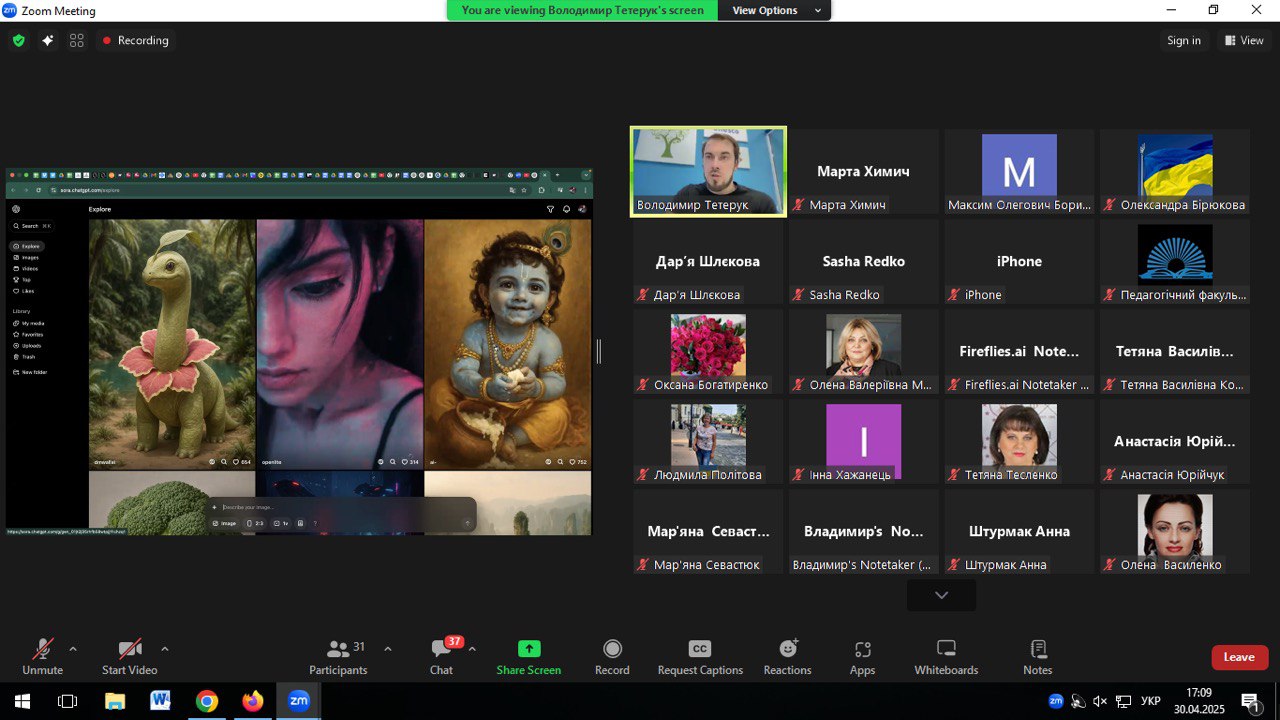
Task: Open the View layout menu
Action: tap(1244, 41)
